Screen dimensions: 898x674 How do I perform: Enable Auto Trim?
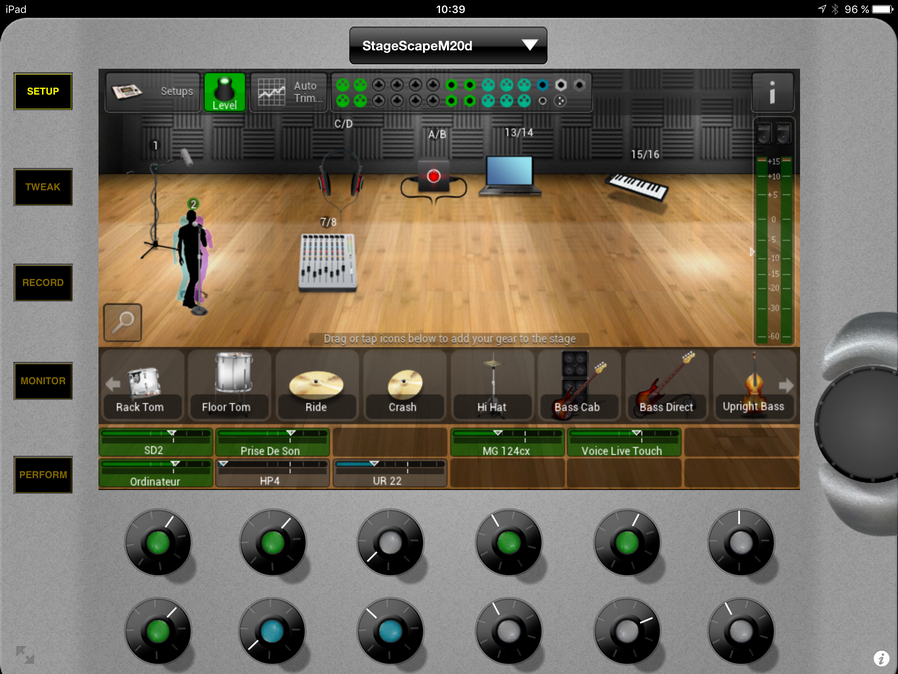pos(287,92)
